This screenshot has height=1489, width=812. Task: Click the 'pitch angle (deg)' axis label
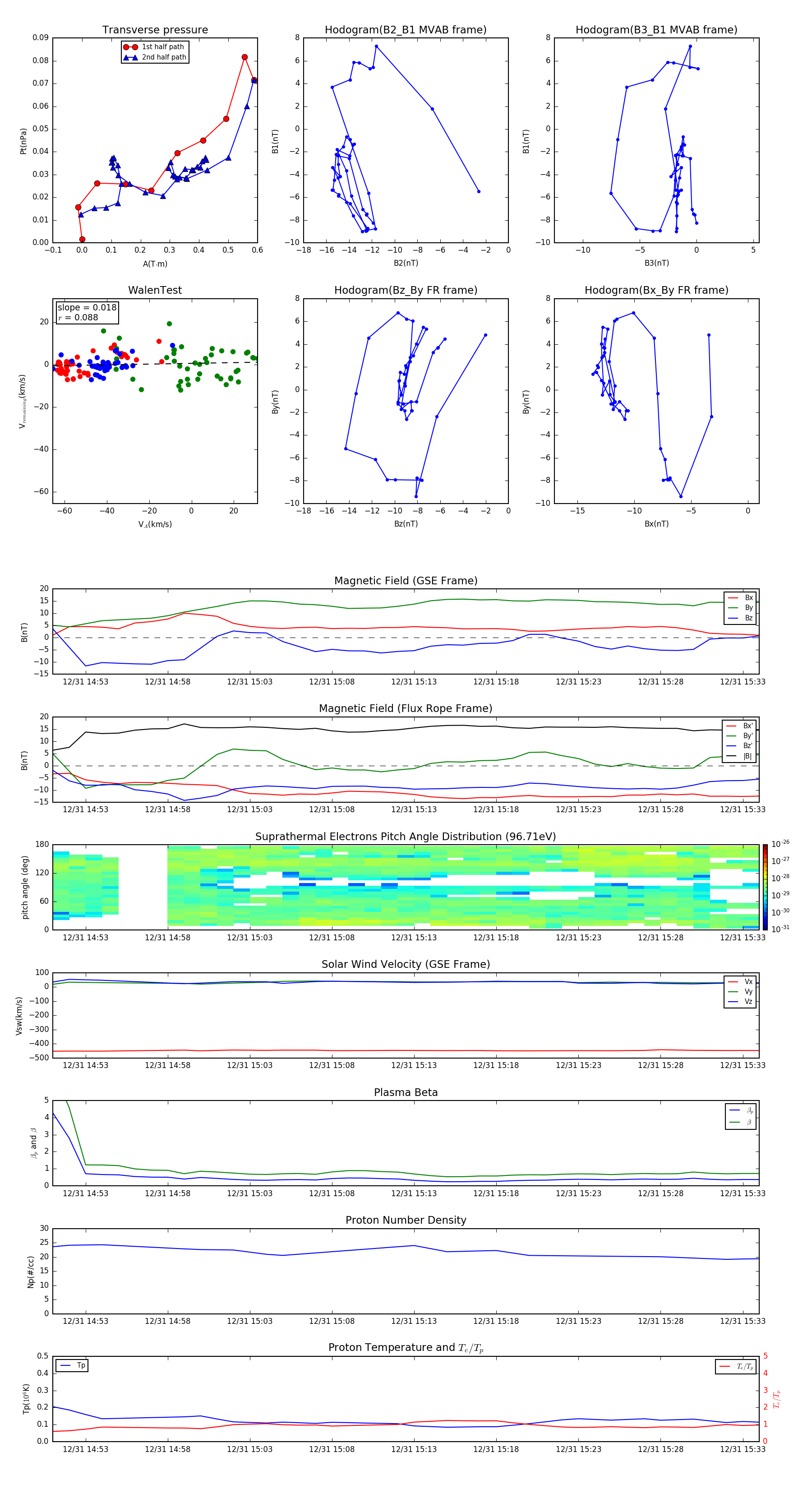coord(25,887)
